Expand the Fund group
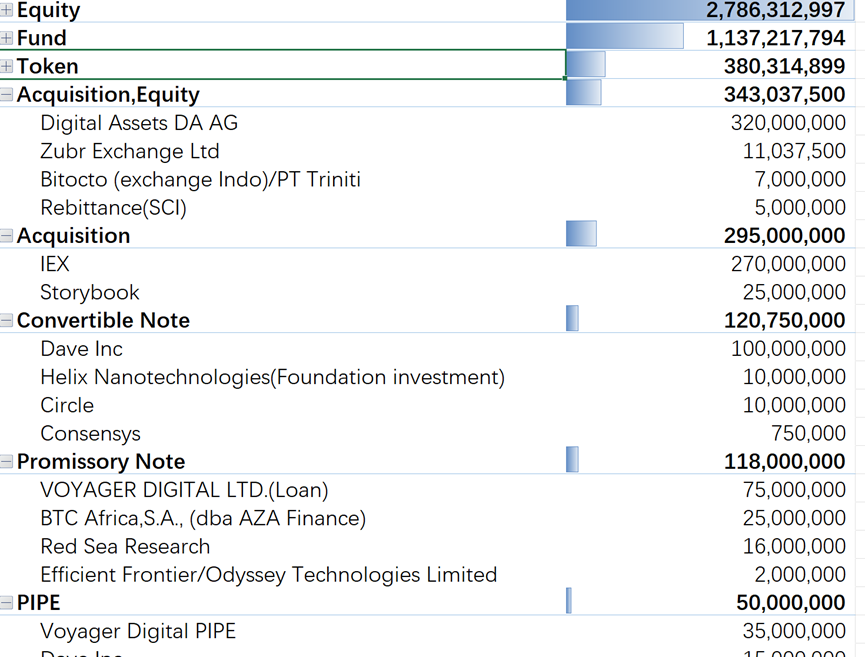865x657 pixels. 8,37
